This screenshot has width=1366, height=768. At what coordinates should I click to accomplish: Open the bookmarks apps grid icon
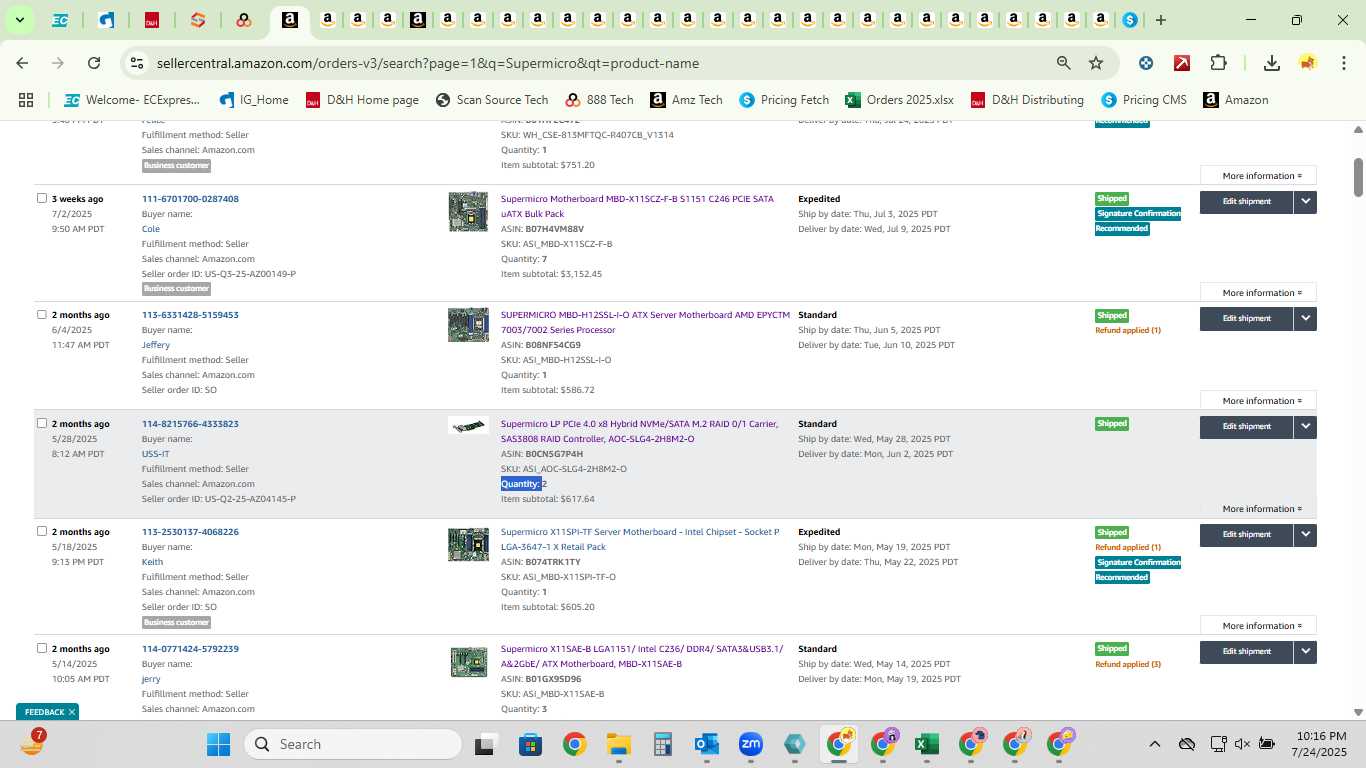pos(26,100)
